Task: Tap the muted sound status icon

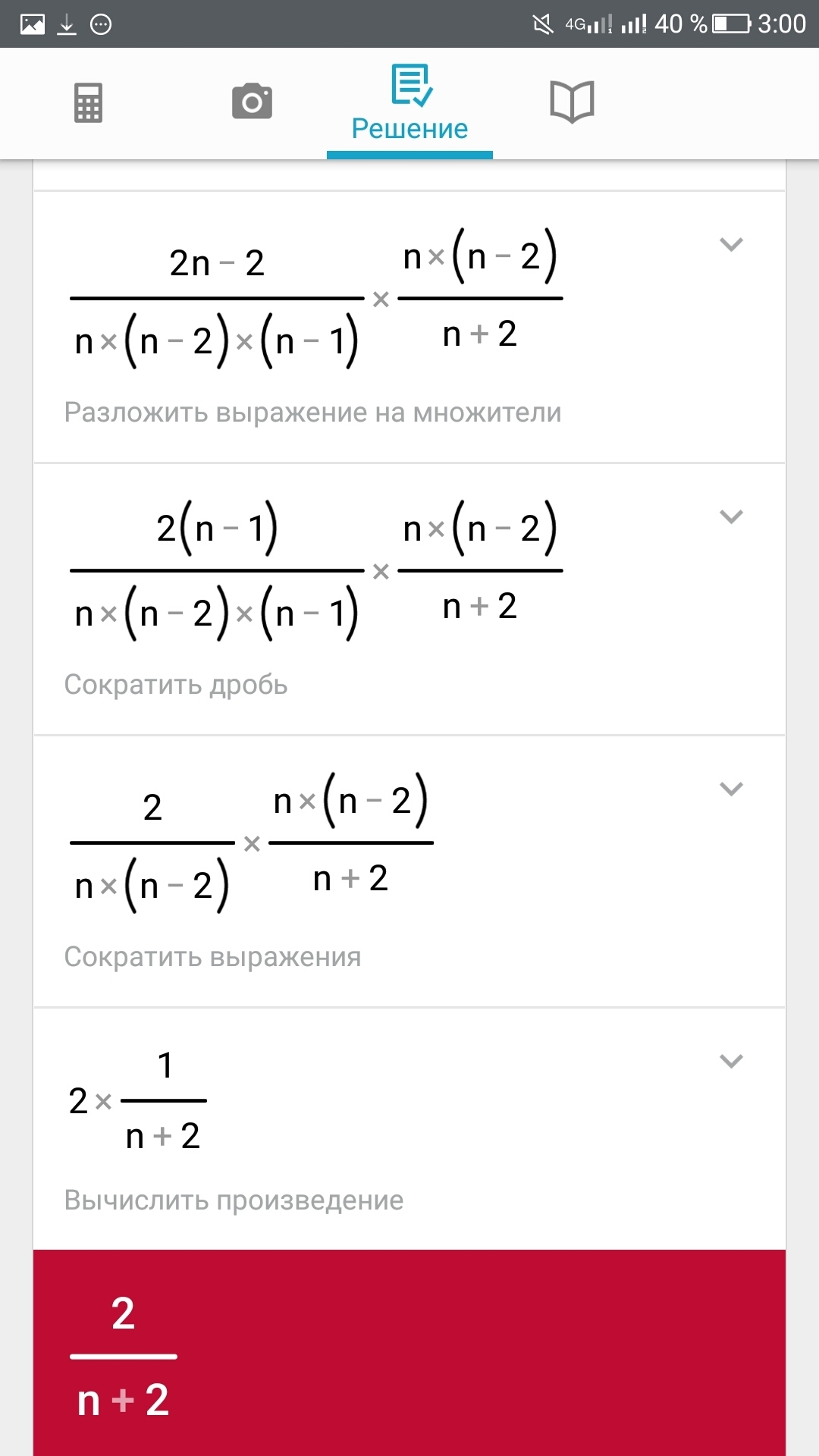Action: coord(543,24)
